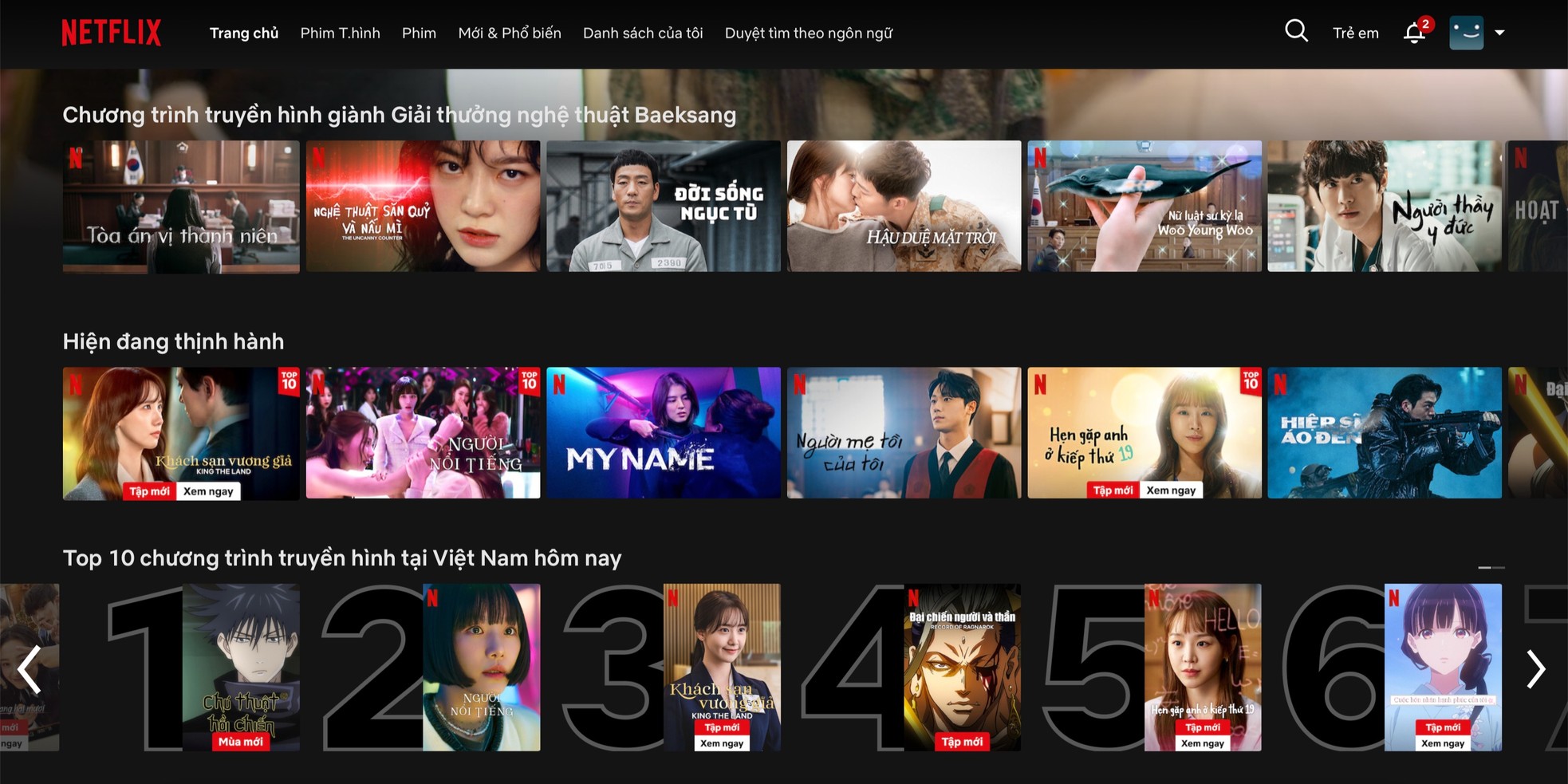Open the MY NAME thumbnail
Image resolution: width=1568 pixels, height=784 pixels.
[663, 432]
